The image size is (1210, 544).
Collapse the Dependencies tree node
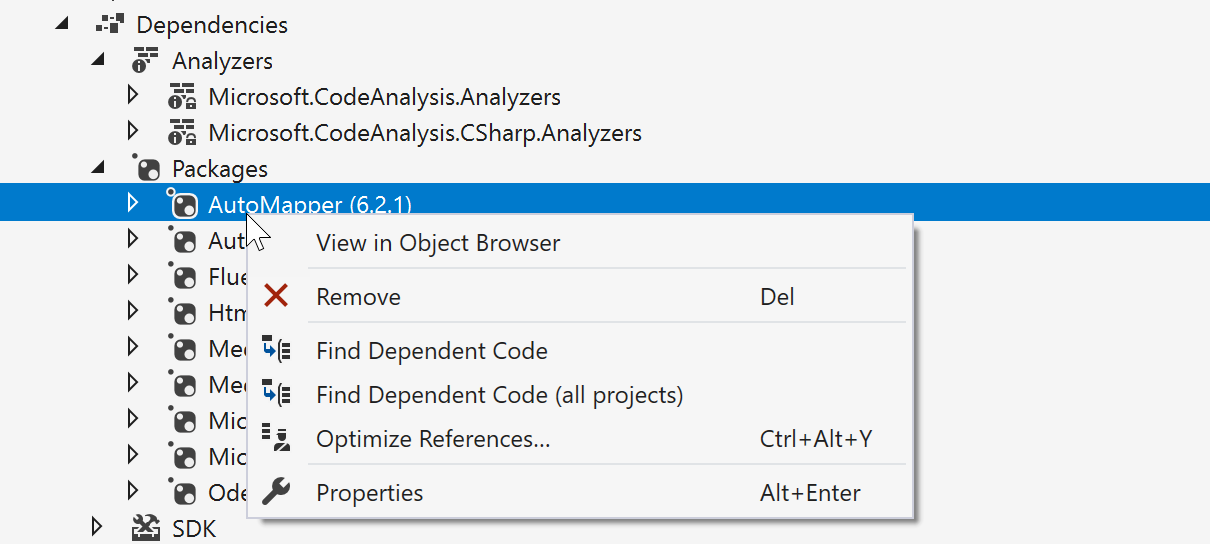coord(62,24)
